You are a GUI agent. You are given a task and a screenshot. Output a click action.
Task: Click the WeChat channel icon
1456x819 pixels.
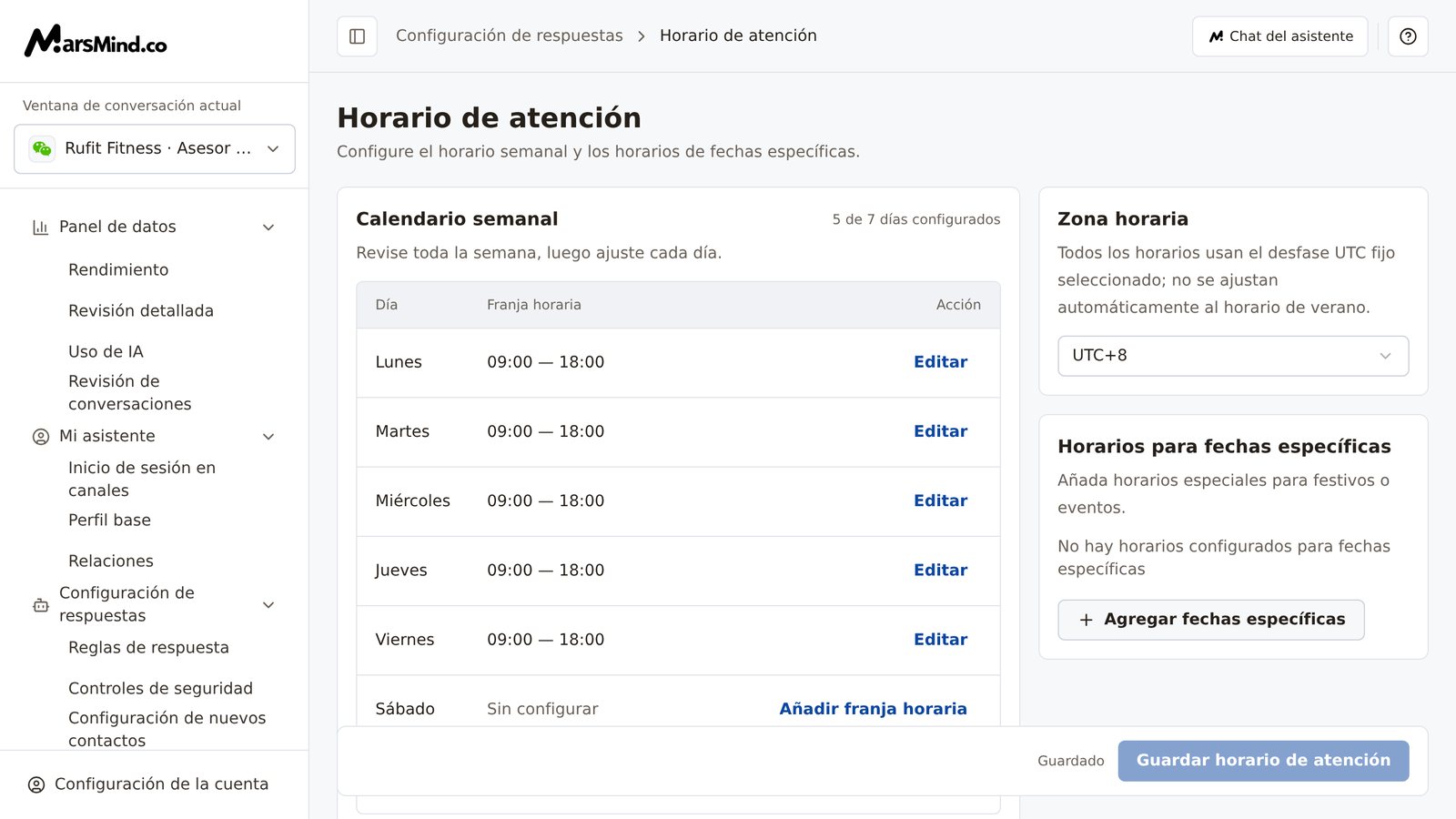(42, 148)
